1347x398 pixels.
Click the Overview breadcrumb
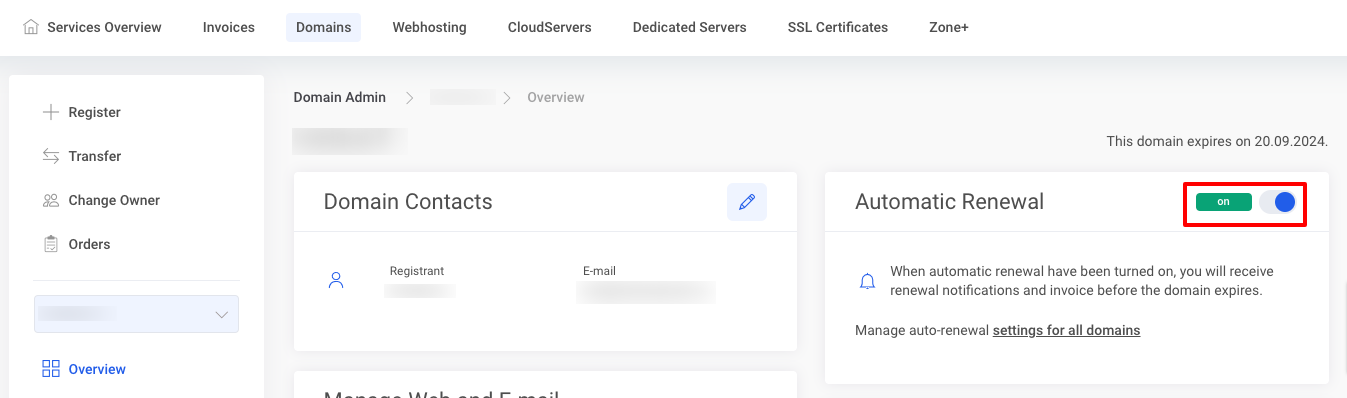click(556, 97)
